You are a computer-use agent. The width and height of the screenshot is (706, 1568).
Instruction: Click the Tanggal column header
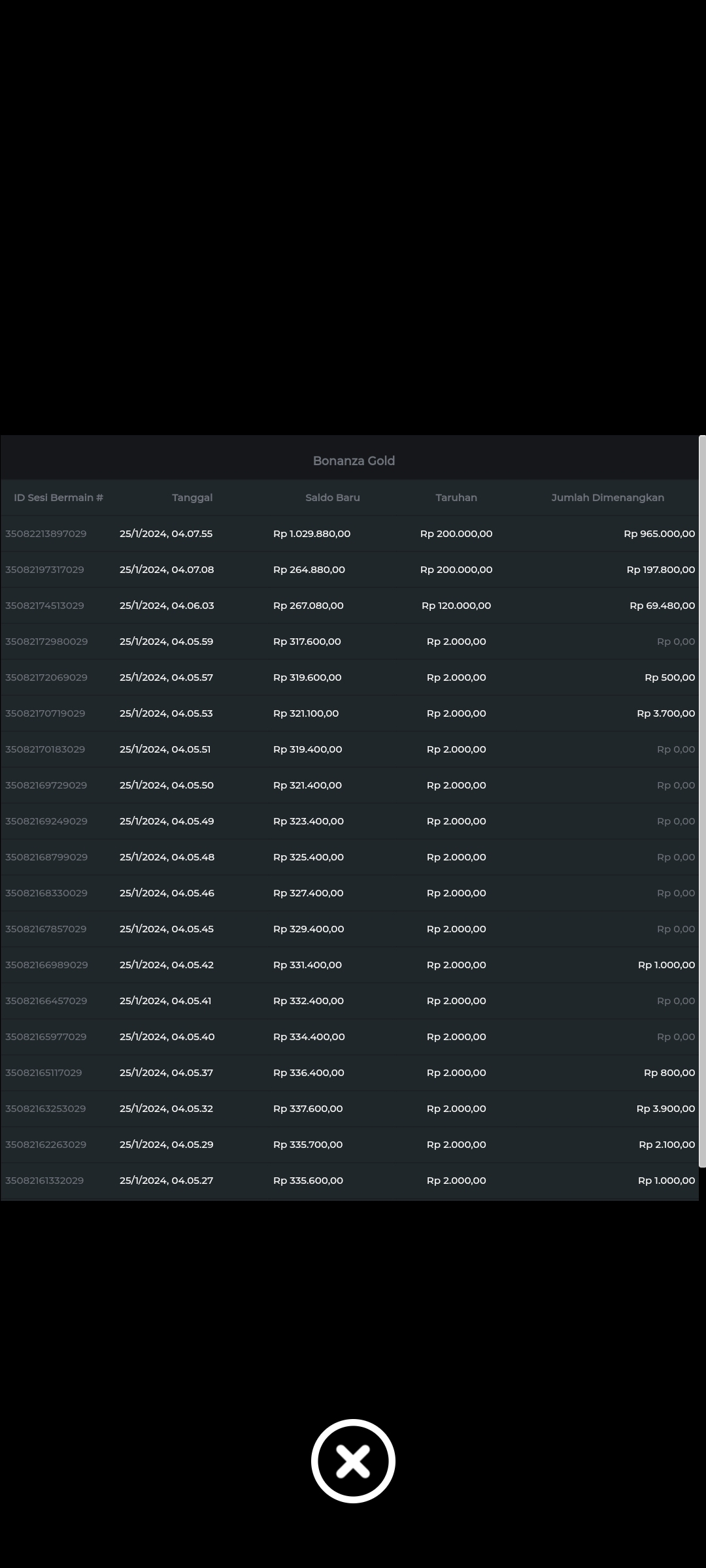point(192,498)
